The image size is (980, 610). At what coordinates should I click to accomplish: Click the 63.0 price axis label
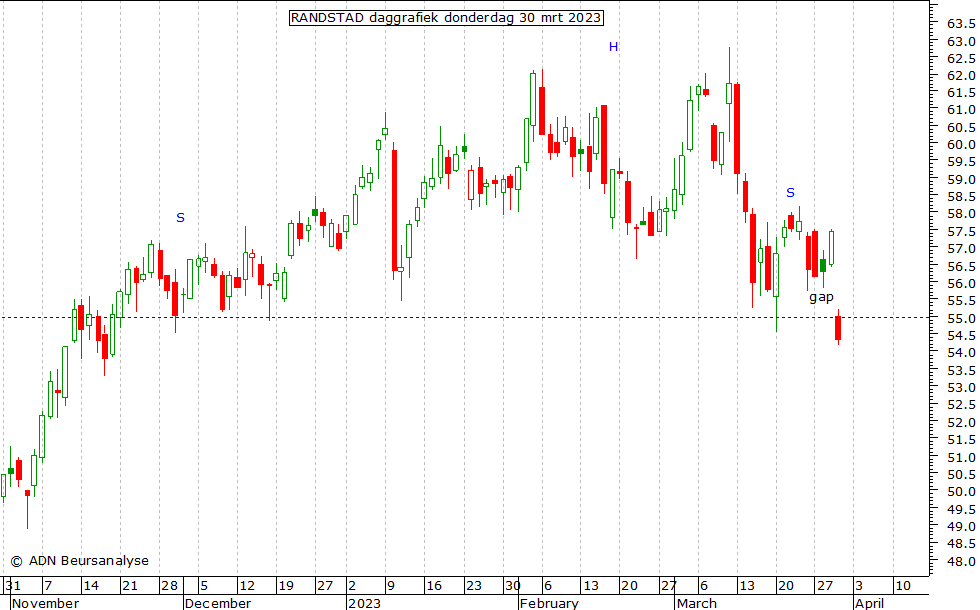pyautogui.click(x=961, y=41)
